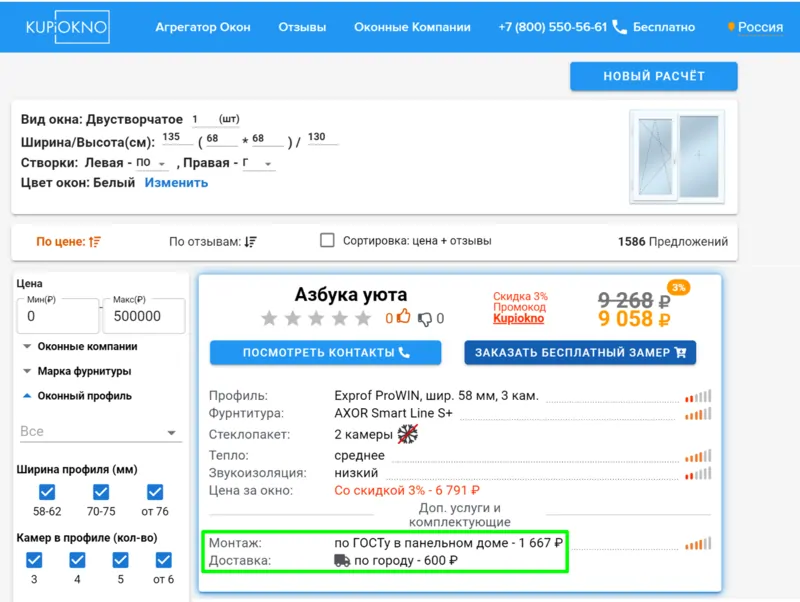Image resolution: width=800 pixels, height=602 pixels.
Task: Uncheck the 70-75 profile width checkbox
Action: tap(101, 492)
